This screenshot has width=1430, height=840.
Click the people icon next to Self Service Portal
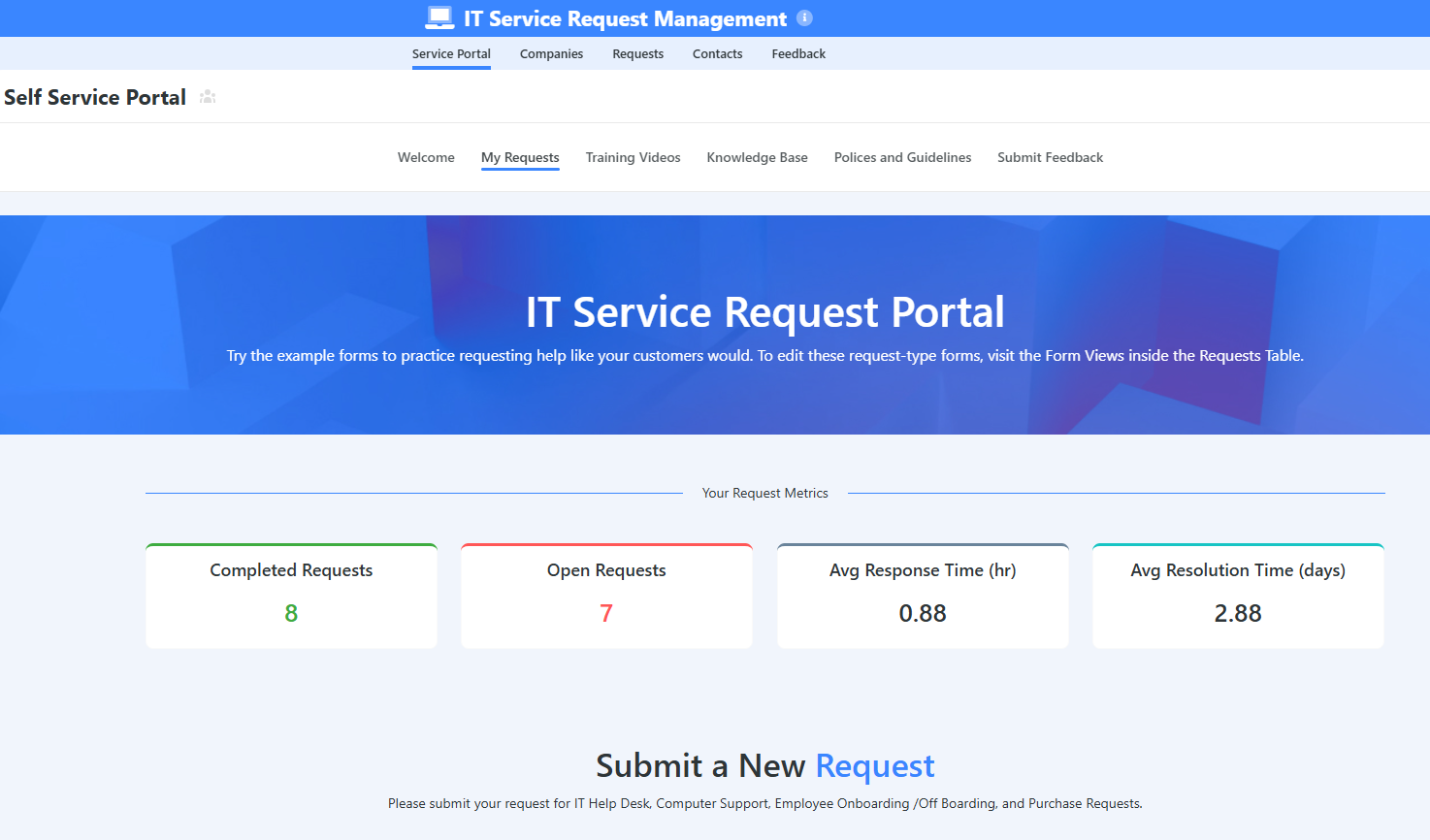[x=208, y=97]
